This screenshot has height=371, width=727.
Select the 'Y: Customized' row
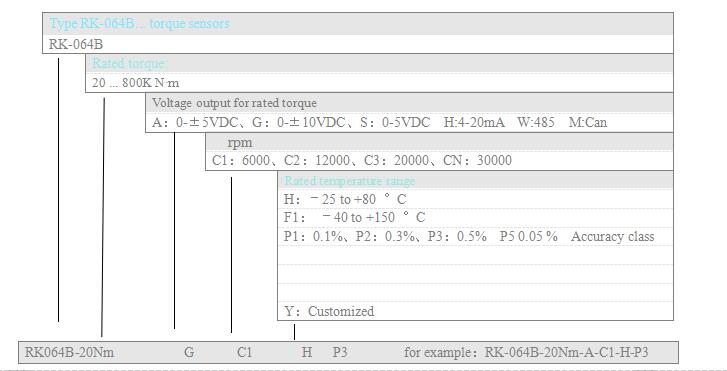click(x=329, y=311)
